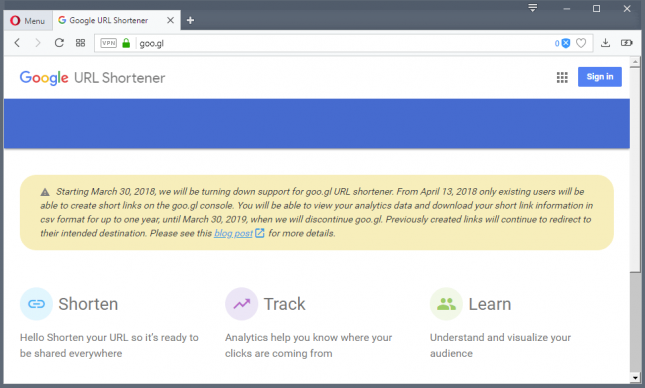Open battery saver icon

626,43
